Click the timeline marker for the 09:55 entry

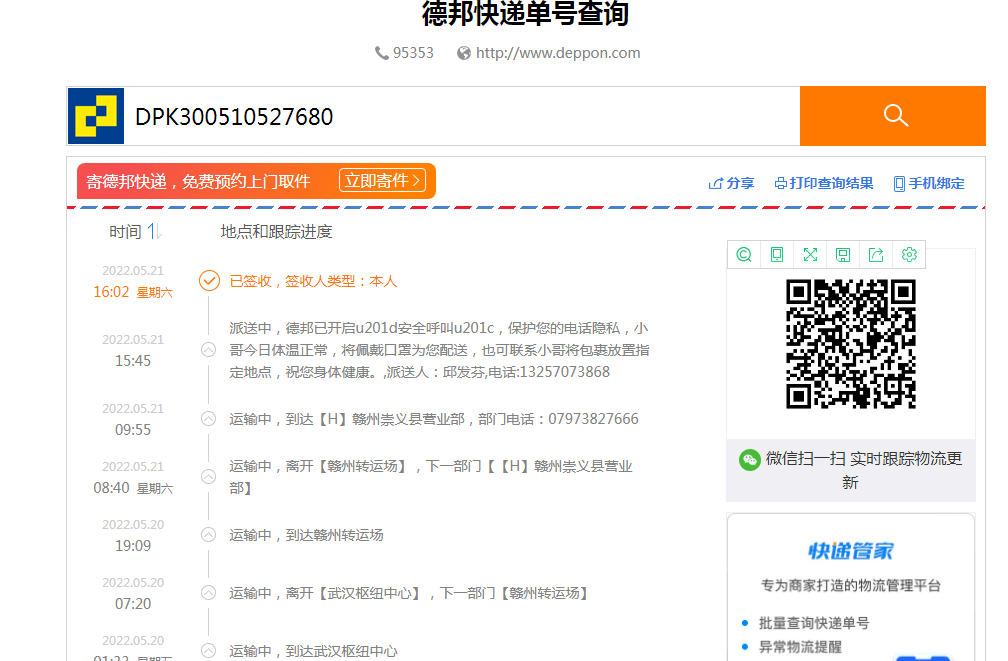(x=208, y=419)
